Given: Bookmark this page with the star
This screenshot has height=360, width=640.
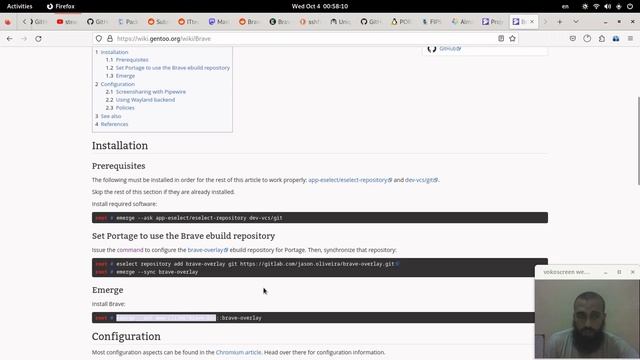Looking at the screenshot, I should coord(512,38).
